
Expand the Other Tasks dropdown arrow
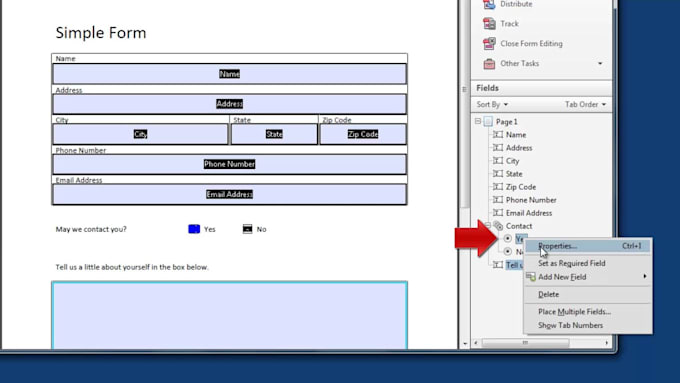coord(600,63)
